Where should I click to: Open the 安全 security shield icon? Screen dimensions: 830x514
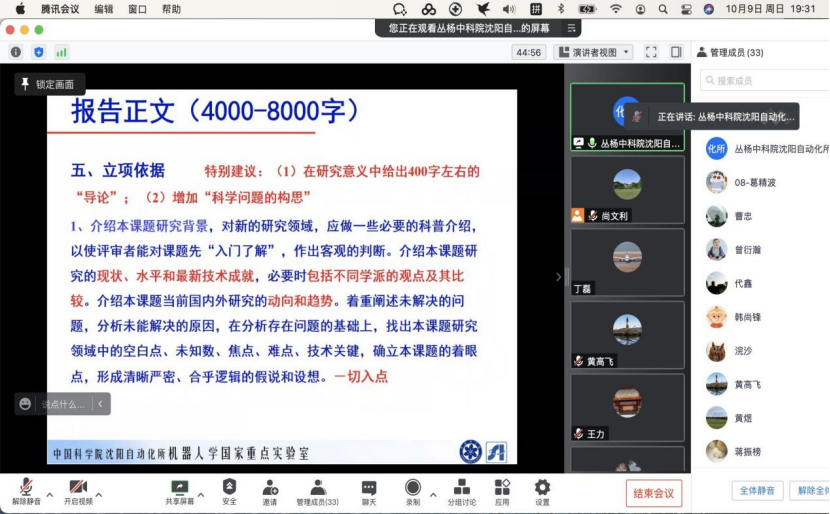[x=229, y=491]
